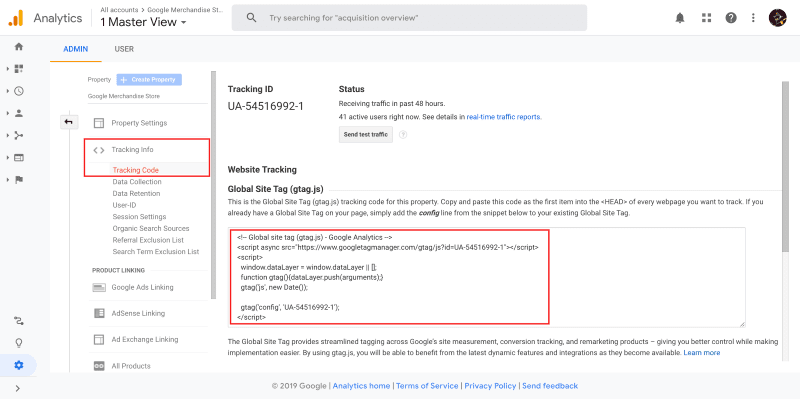Open the apps grid icon
Screen dimensions: 800x399
tap(706, 18)
